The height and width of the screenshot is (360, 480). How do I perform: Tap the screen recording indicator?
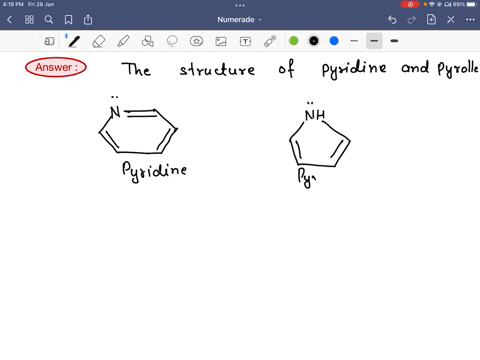410,4
